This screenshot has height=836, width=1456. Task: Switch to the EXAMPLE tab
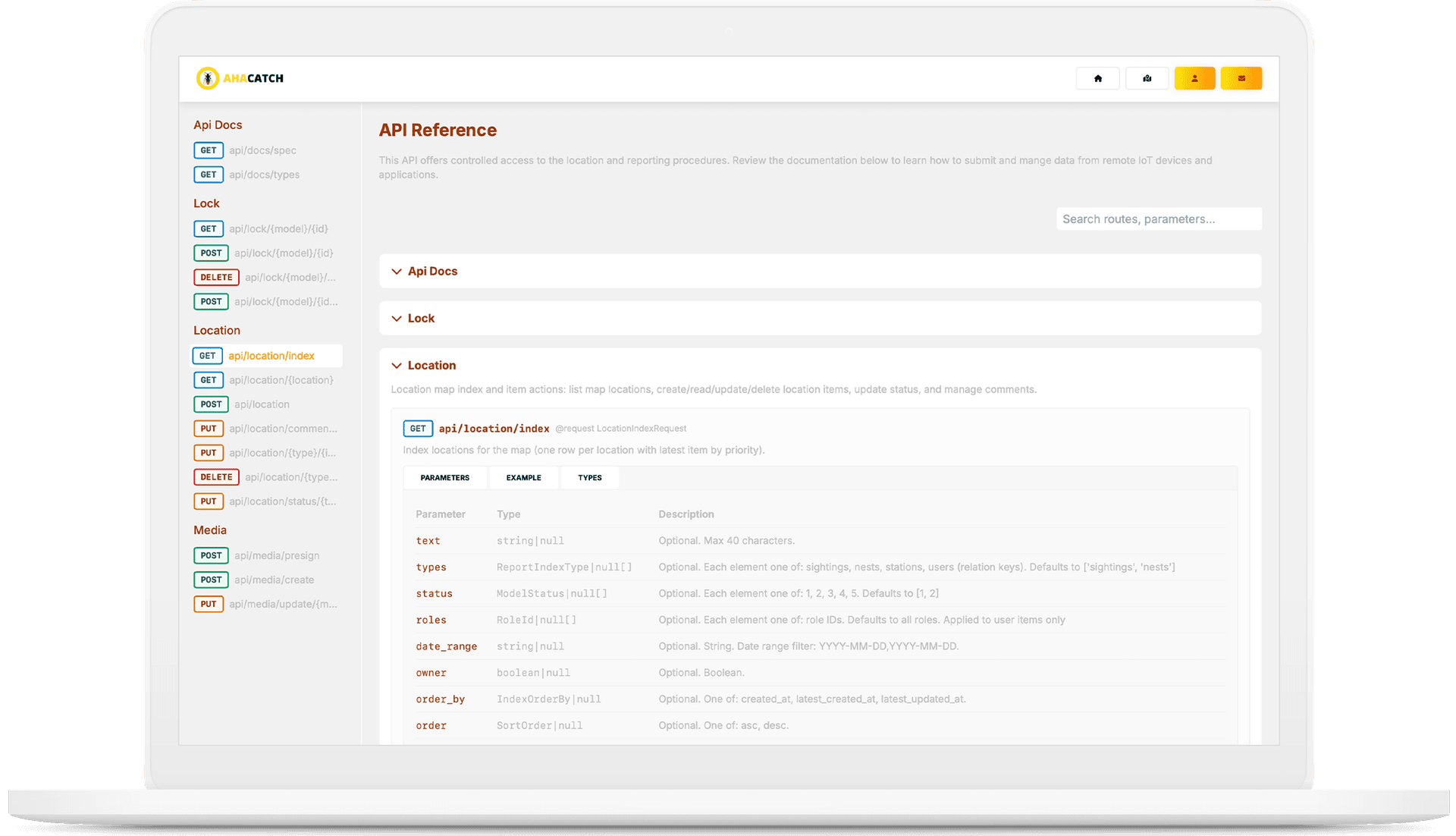coord(523,477)
